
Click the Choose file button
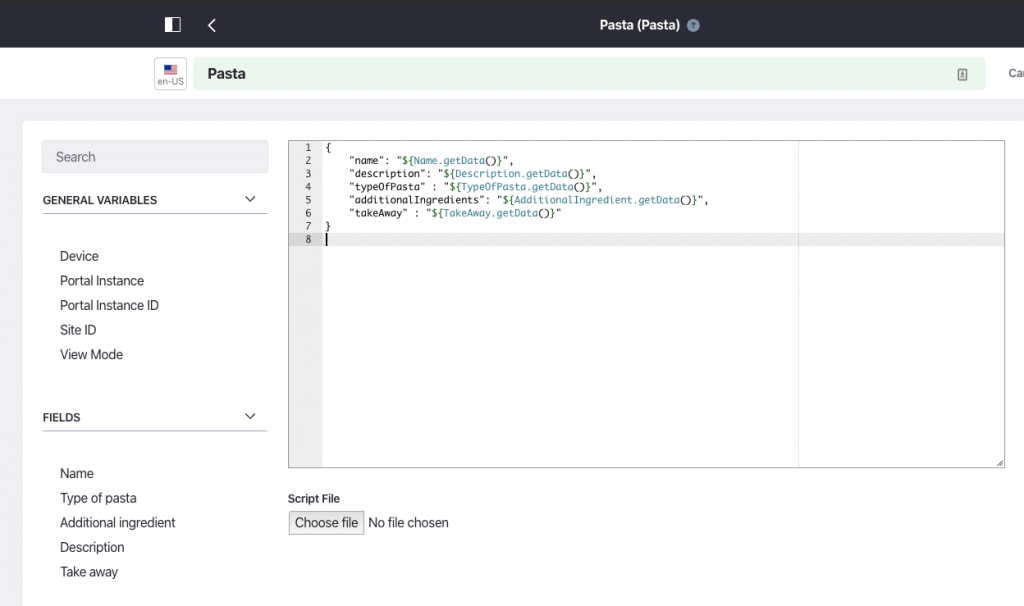click(326, 522)
